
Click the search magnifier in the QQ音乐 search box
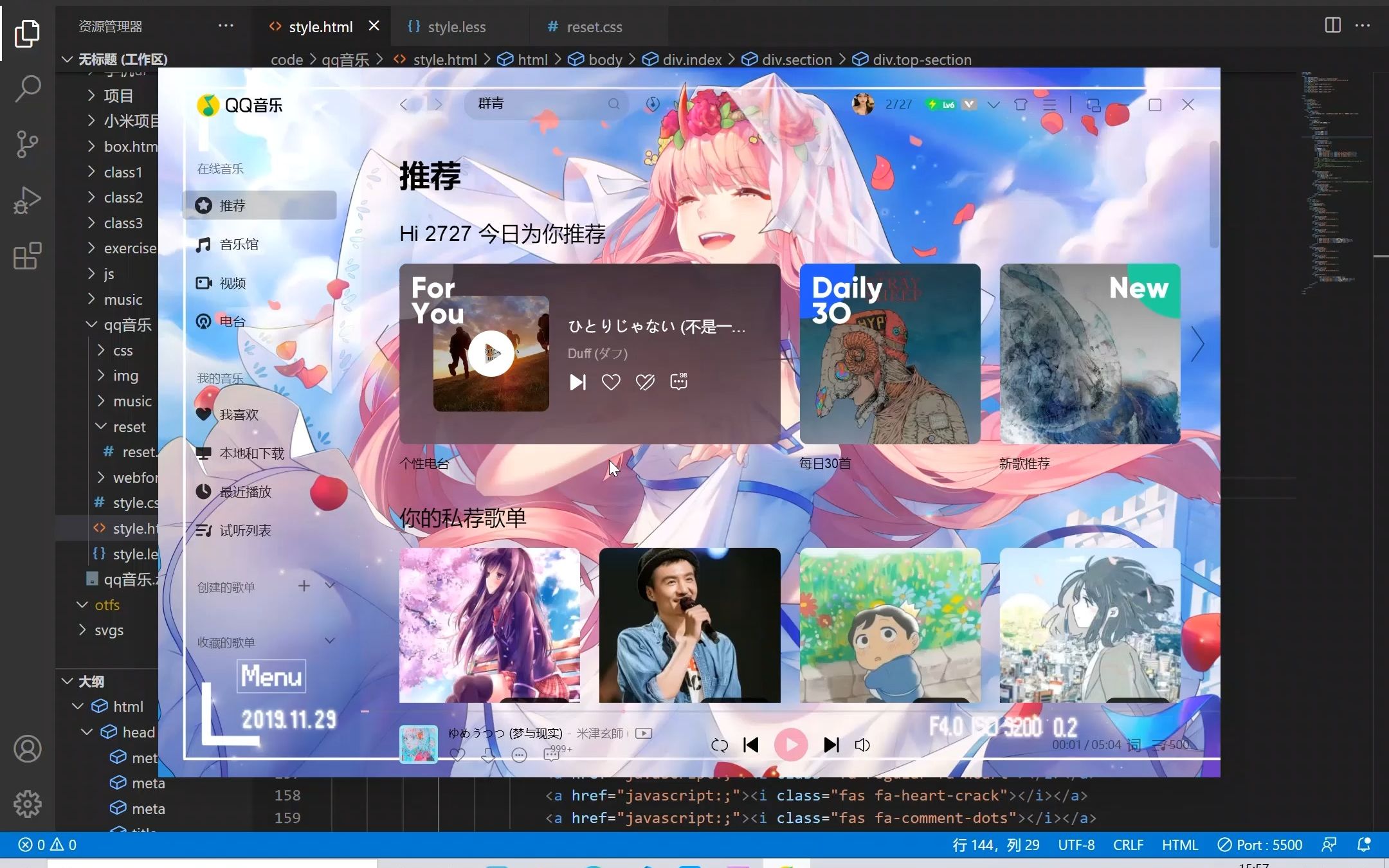tap(614, 104)
